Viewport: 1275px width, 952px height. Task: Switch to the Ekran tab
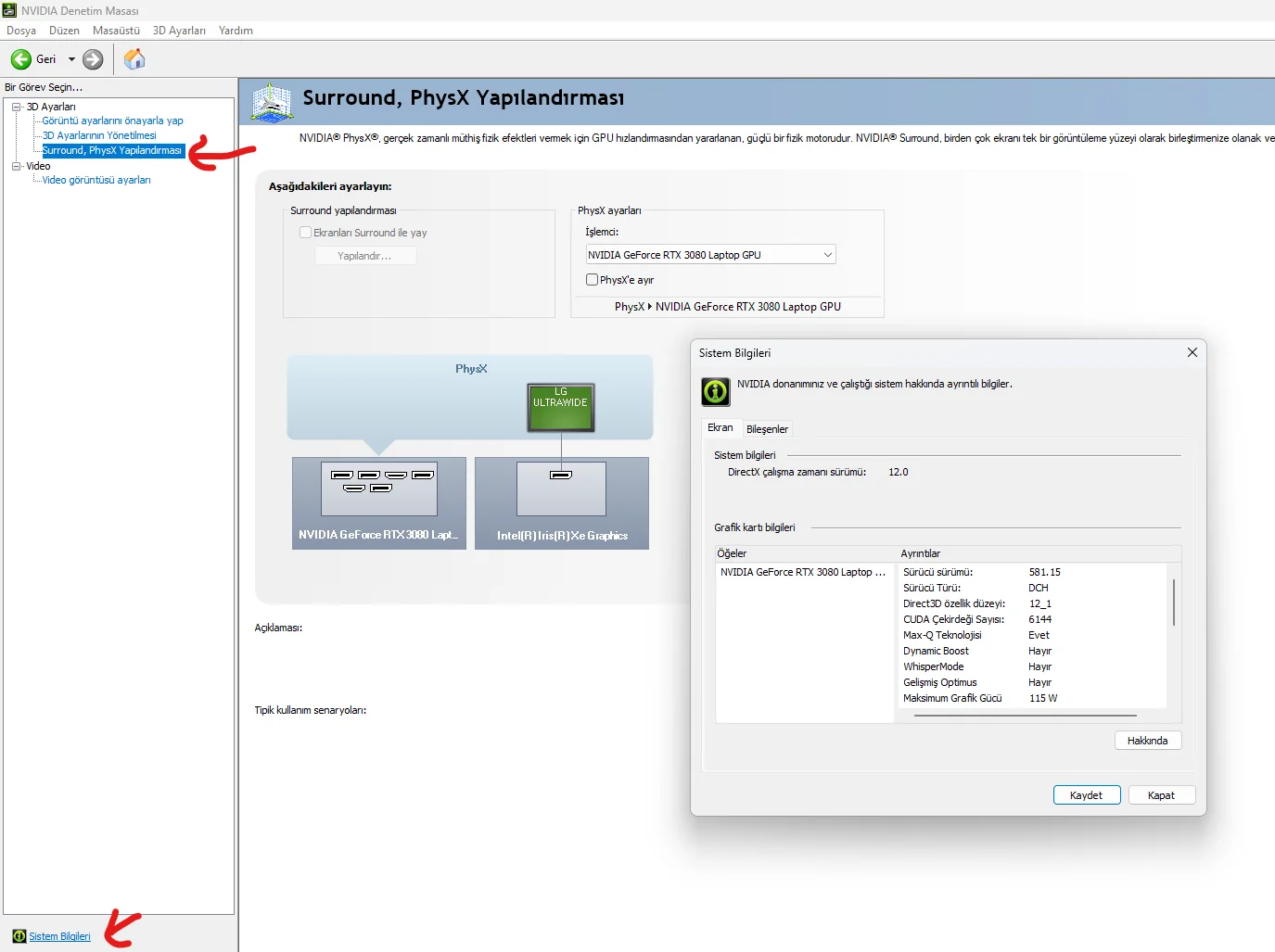point(720,427)
